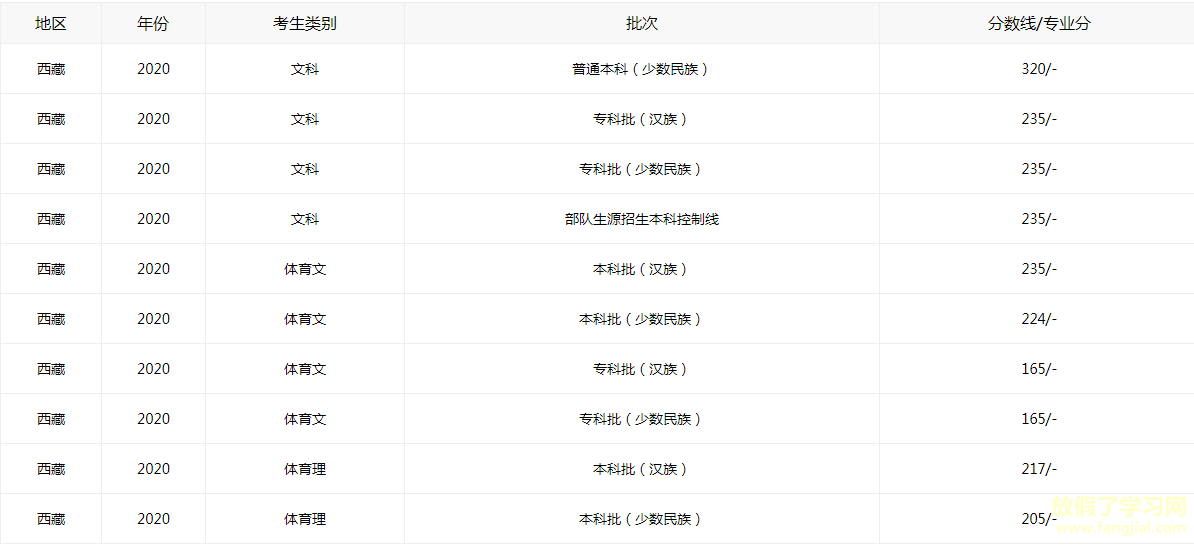
Task: Click 本科批(少数民族) in the 体育理 row
Action: point(641,519)
